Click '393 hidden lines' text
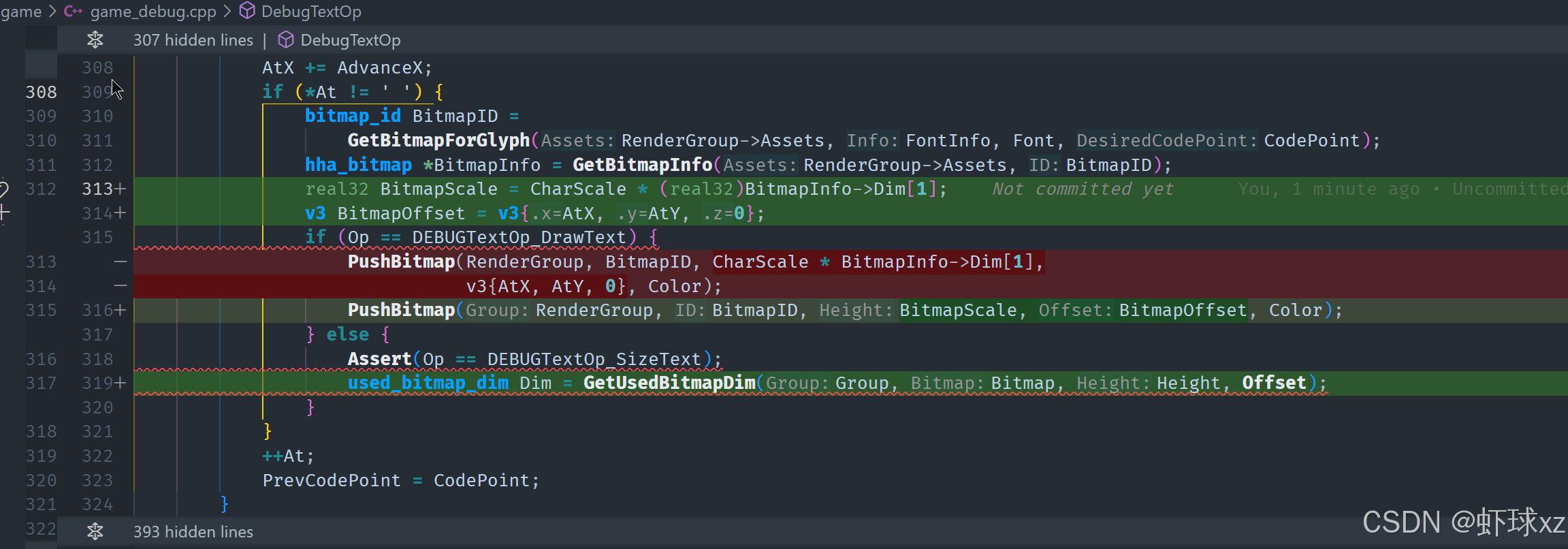1568x549 pixels. tap(193, 532)
